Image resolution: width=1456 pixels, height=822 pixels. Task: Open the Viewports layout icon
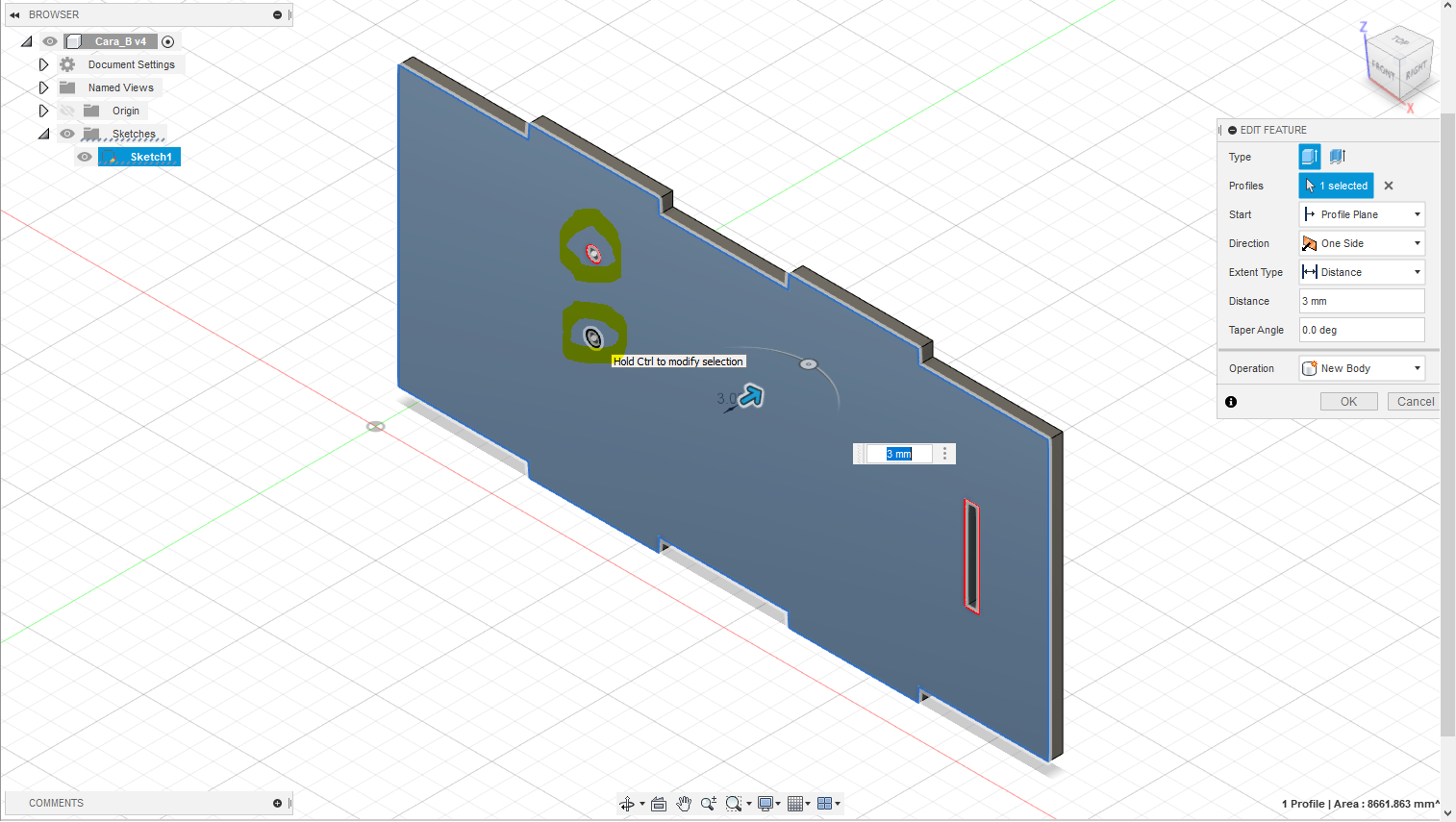click(x=824, y=804)
